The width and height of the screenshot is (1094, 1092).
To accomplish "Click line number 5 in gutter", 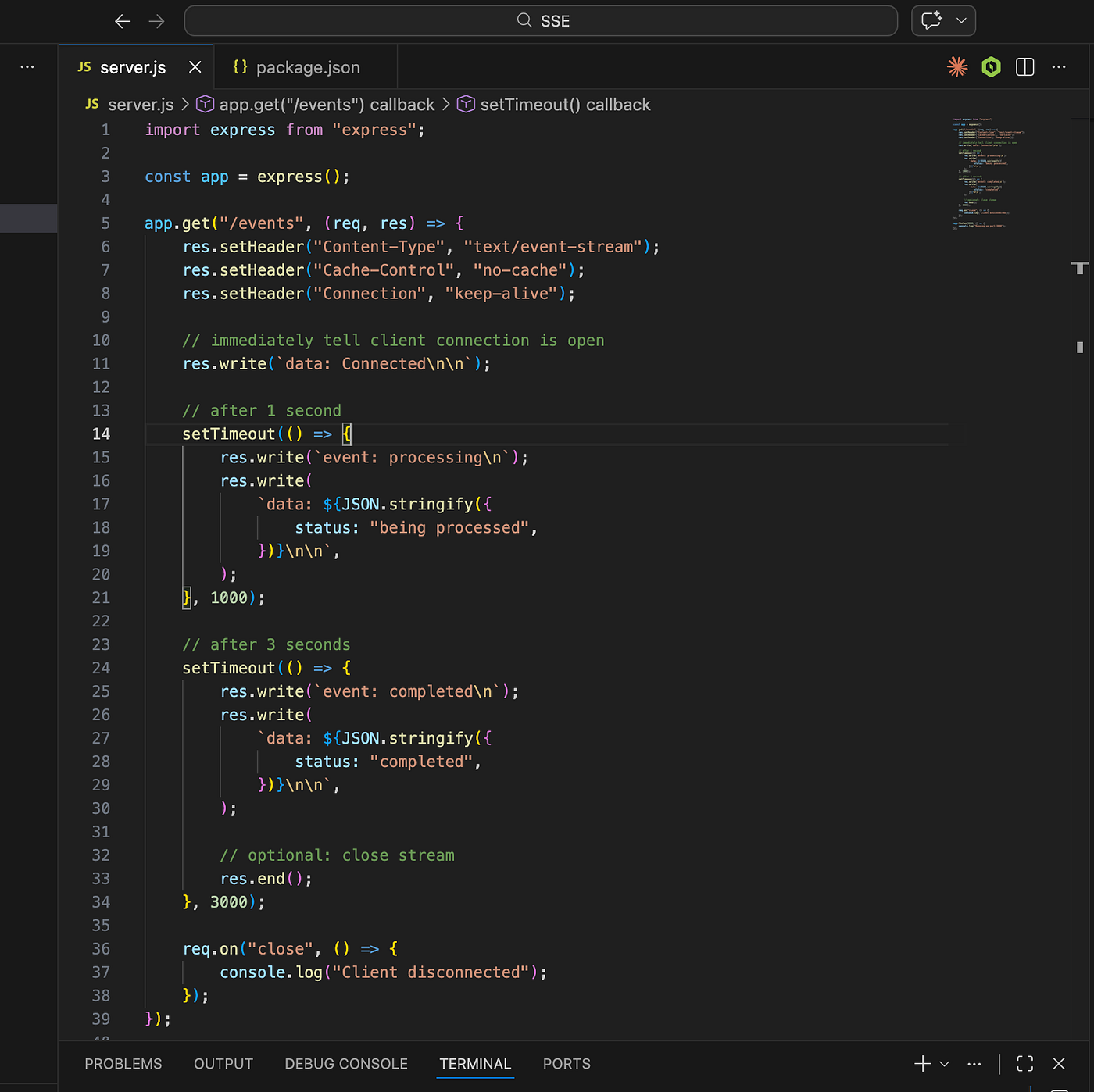I will pyautogui.click(x=105, y=223).
